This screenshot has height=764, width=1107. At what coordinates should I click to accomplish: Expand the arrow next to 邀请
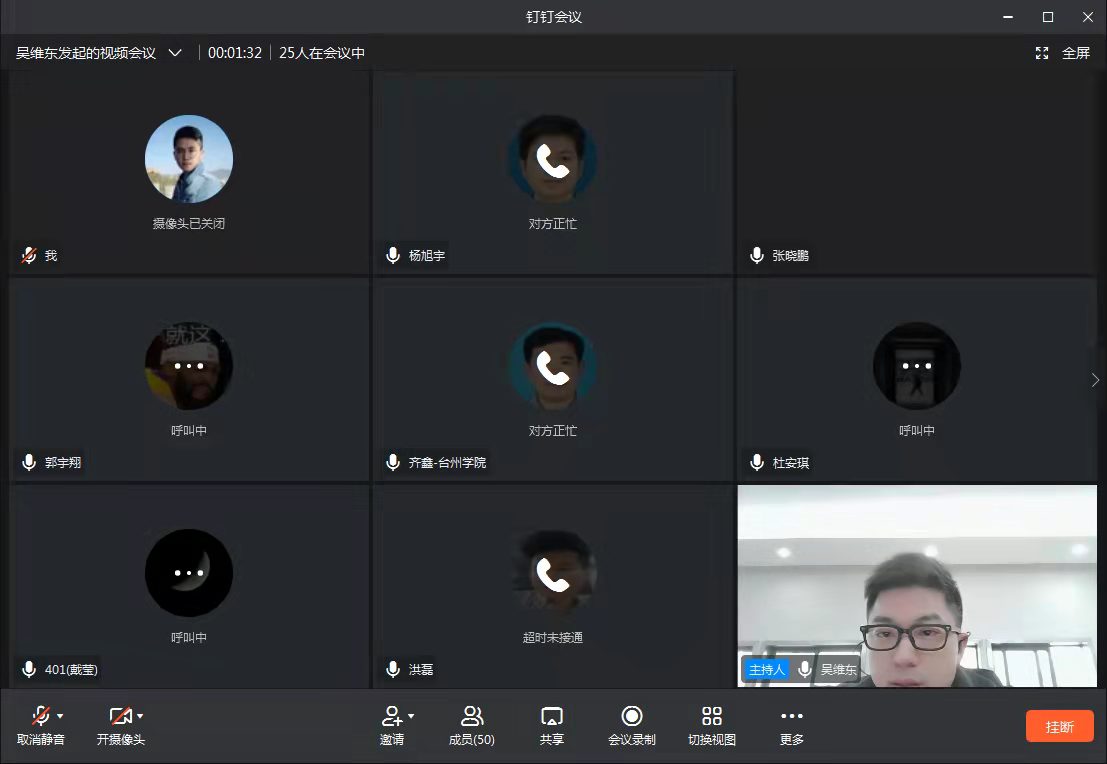pos(411,716)
